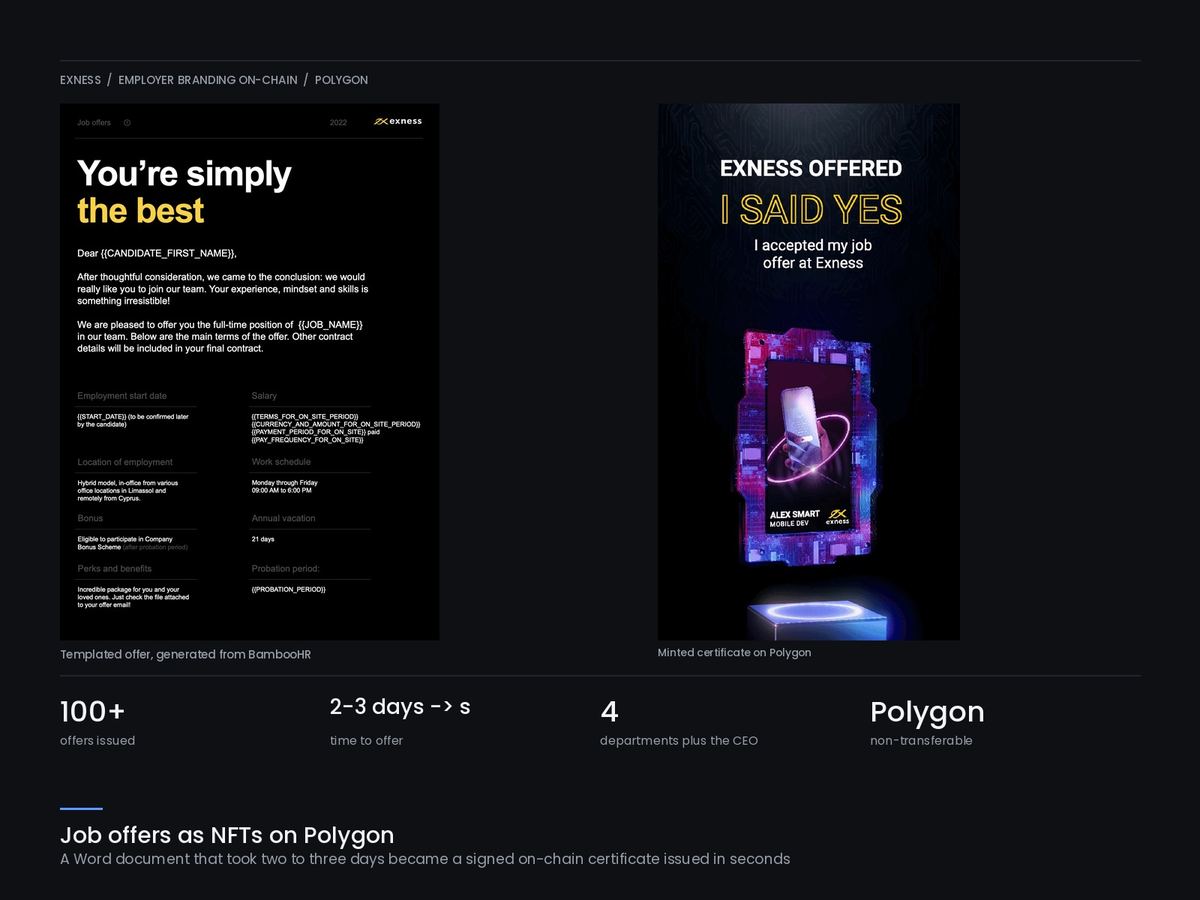Click the '21 days' vacation value

coord(263,539)
